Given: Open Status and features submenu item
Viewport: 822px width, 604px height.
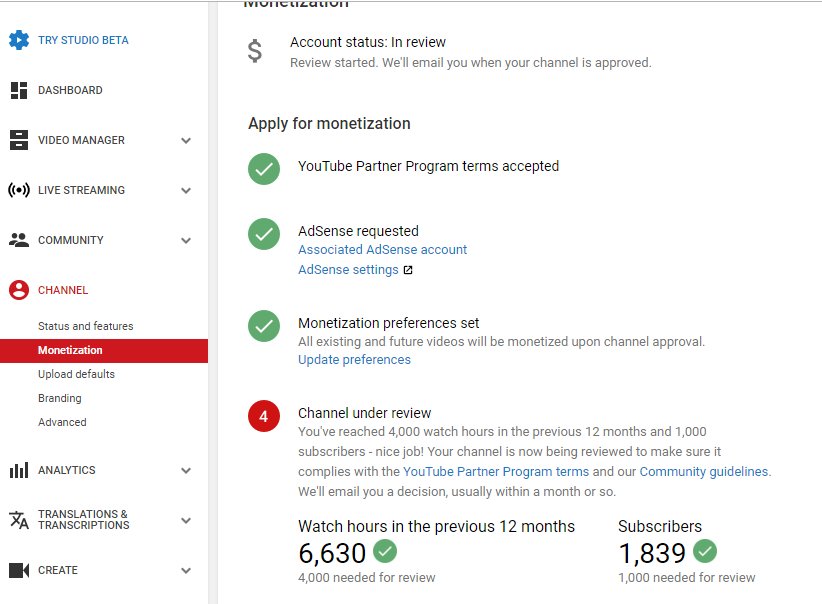Looking at the screenshot, I should pyautogui.click(x=85, y=326).
